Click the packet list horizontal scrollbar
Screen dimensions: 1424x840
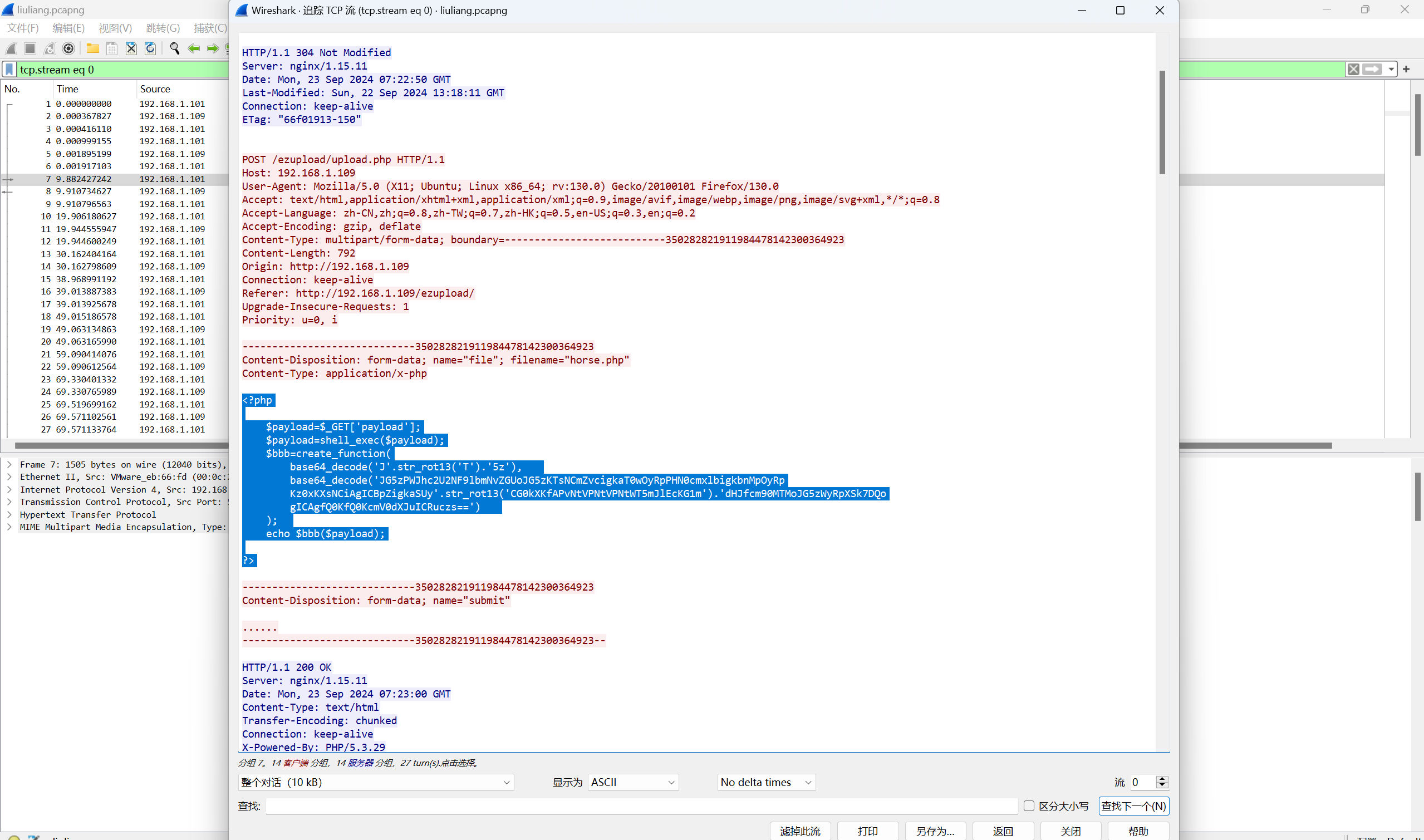point(122,445)
